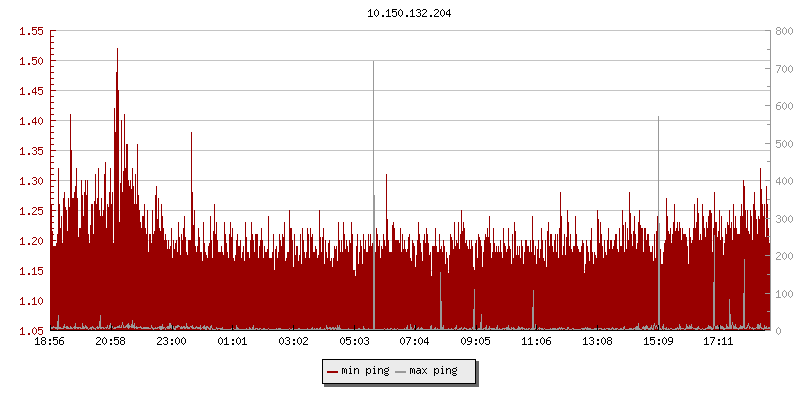Click the 1.55 left axis value
The image size is (800, 400).
(x=32, y=31)
